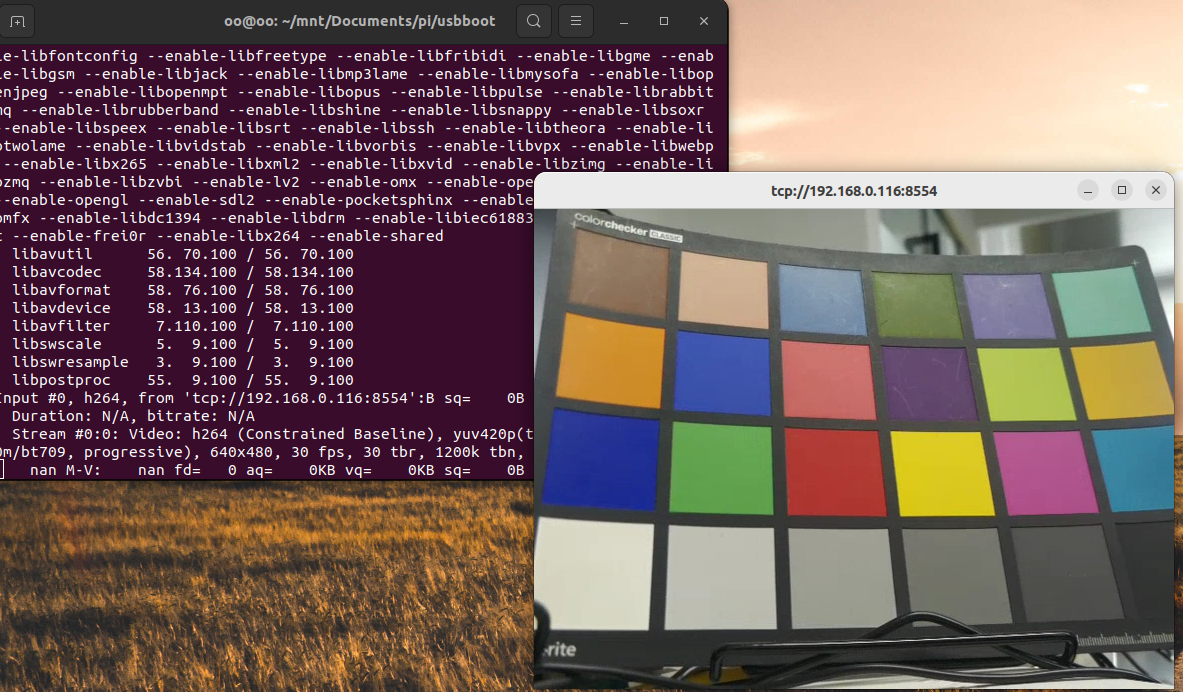Click the '--enable-frei0r' option text

pos(79,237)
